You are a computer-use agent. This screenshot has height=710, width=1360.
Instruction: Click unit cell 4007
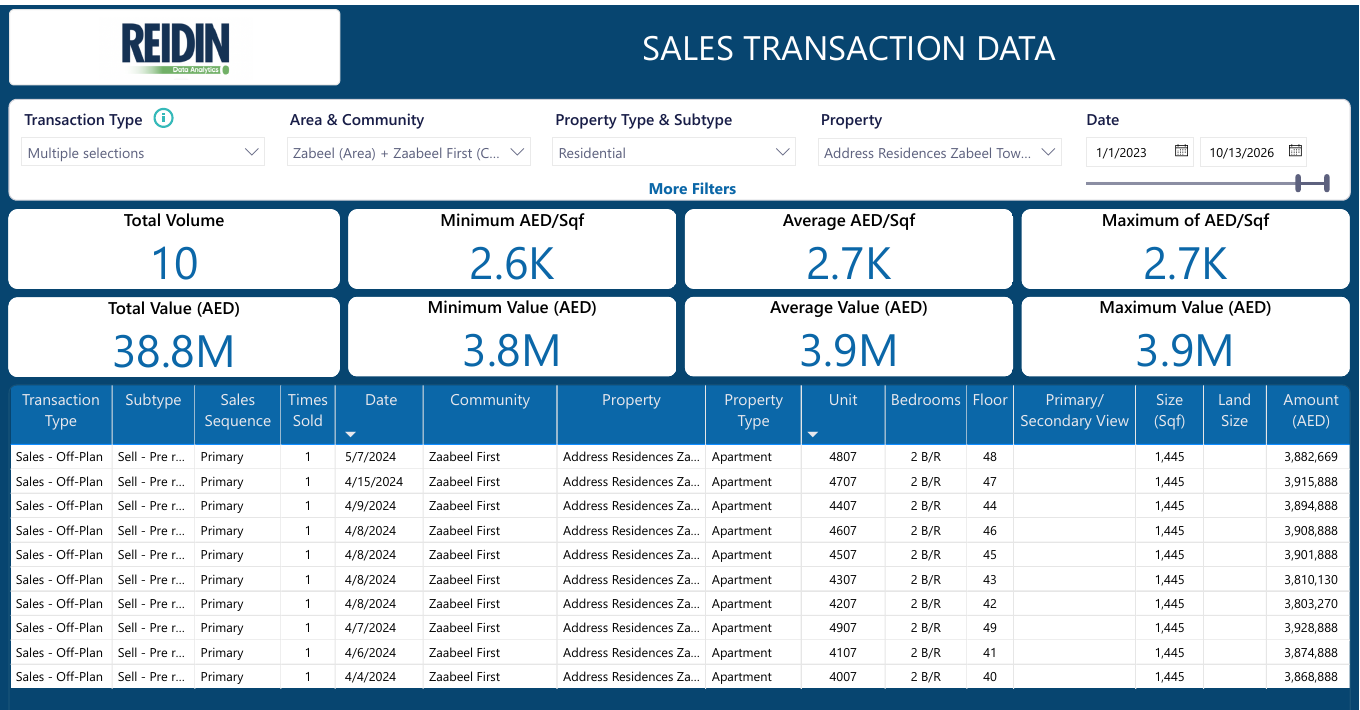tap(843, 677)
